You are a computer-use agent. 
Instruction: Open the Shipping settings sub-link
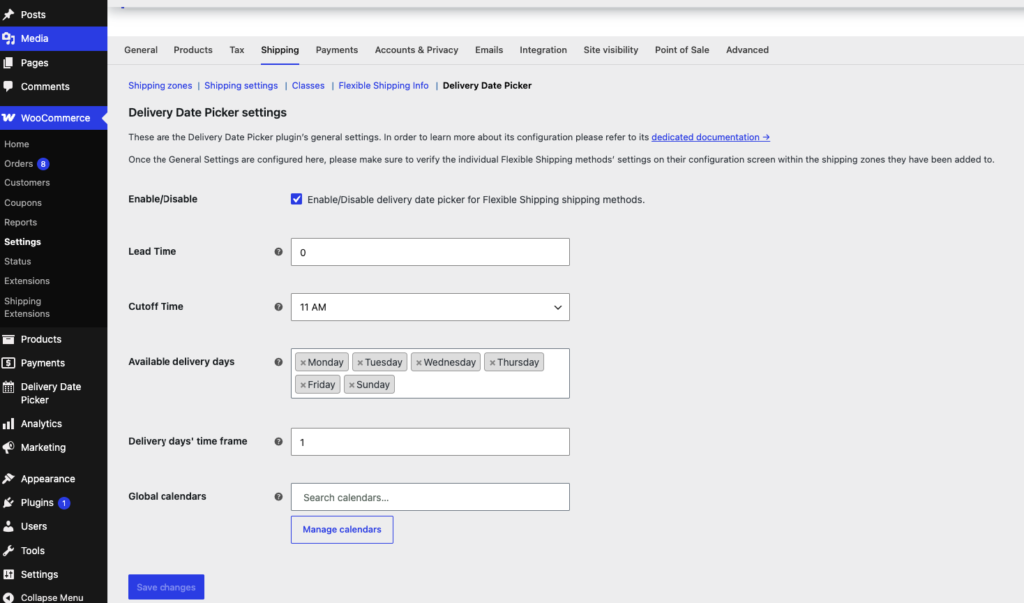click(241, 86)
